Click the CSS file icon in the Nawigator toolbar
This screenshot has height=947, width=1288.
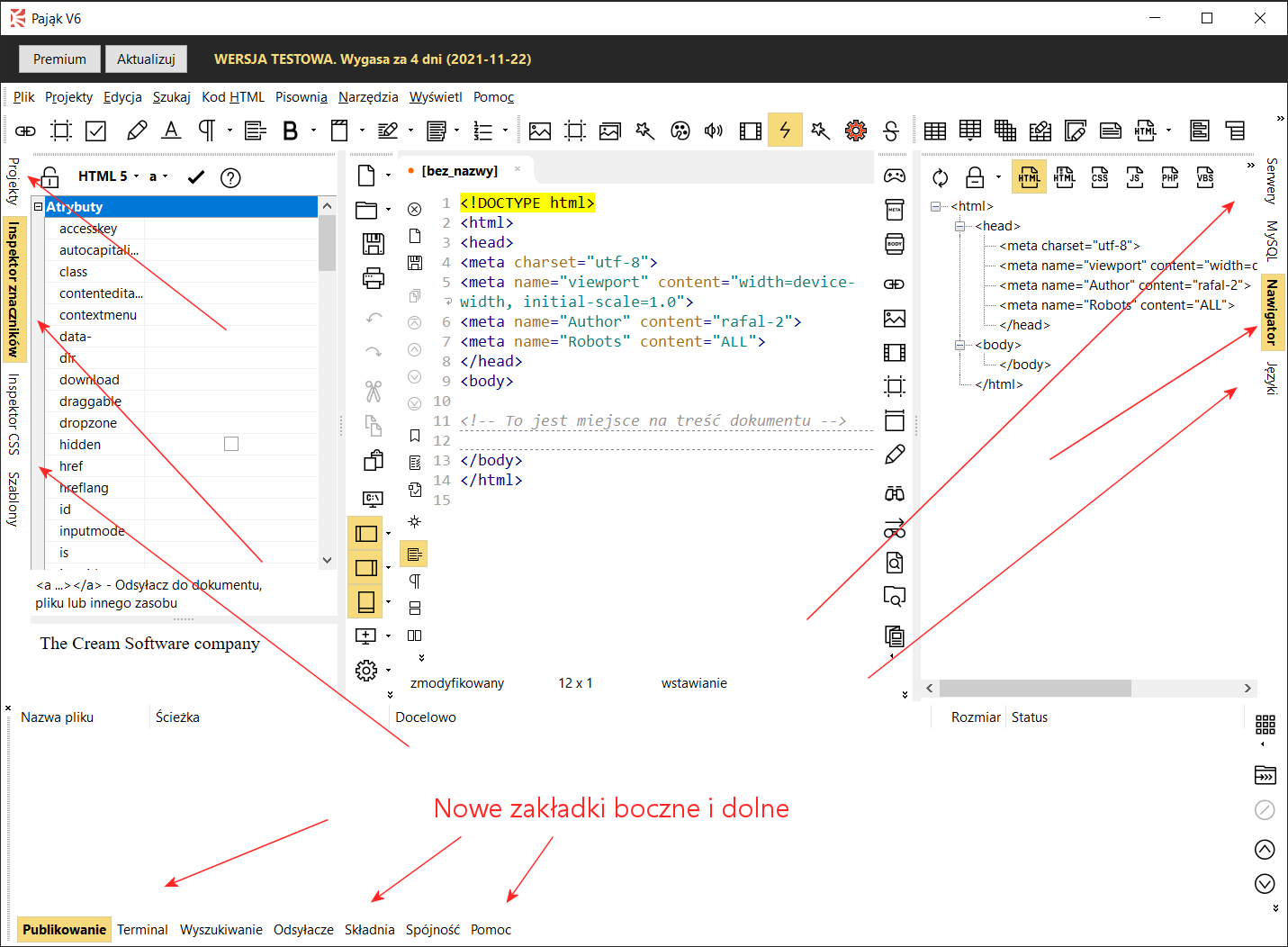click(x=1100, y=177)
